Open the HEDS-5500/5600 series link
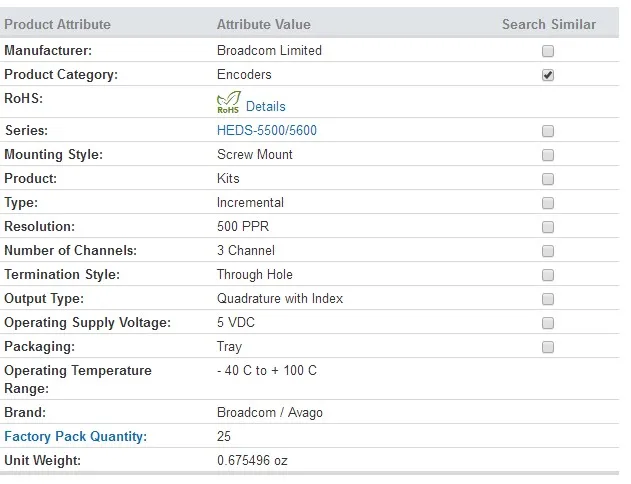Viewport: 631px width, 484px height. (267, 130)
